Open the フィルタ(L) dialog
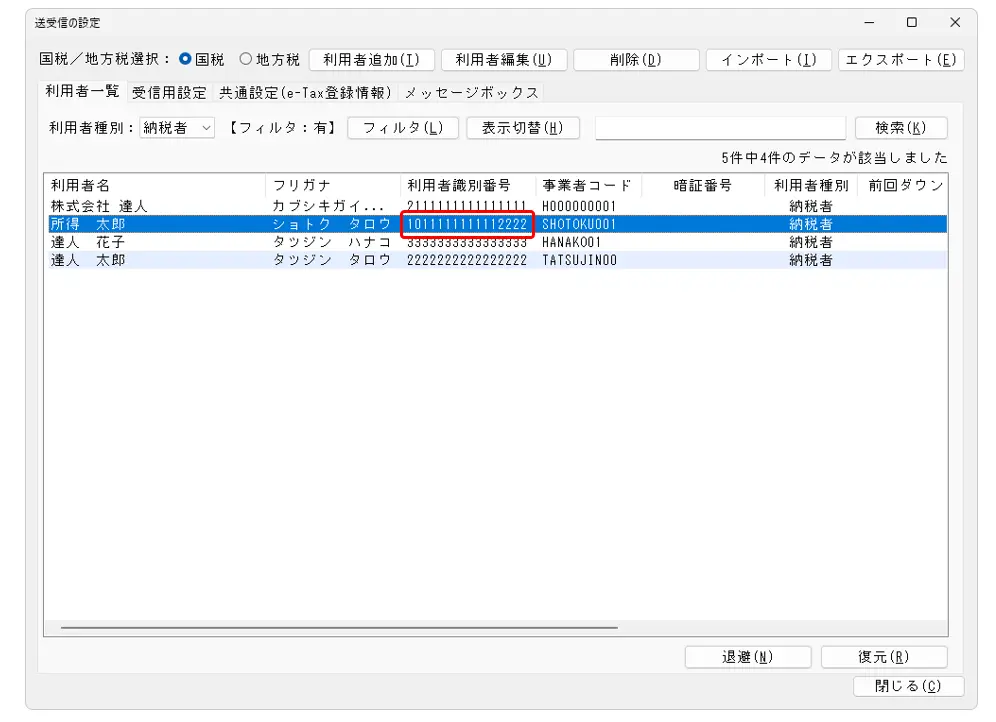This screenshot has height=722, width=996. point(403,128)
